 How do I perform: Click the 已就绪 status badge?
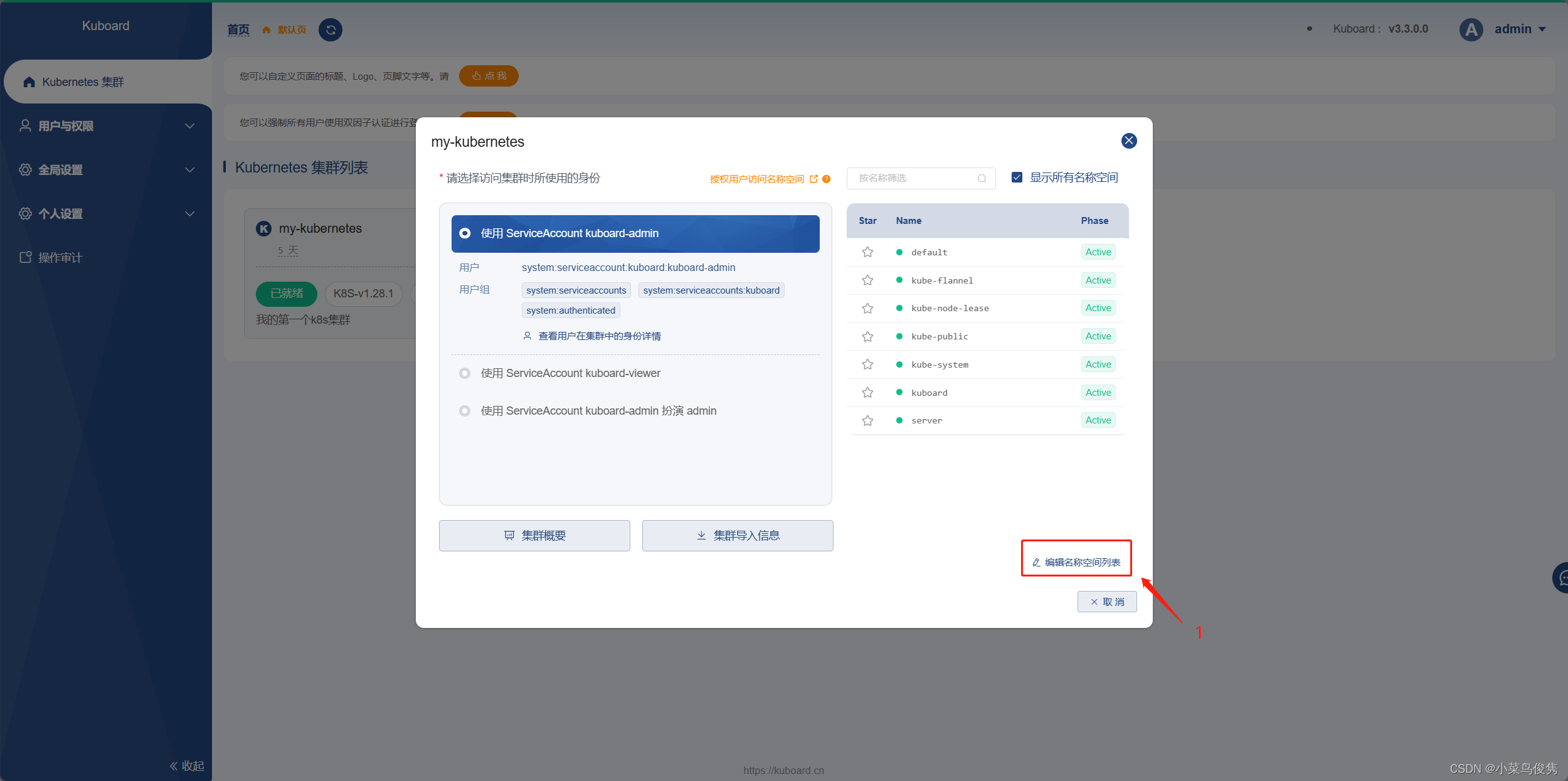click(287, 294)
